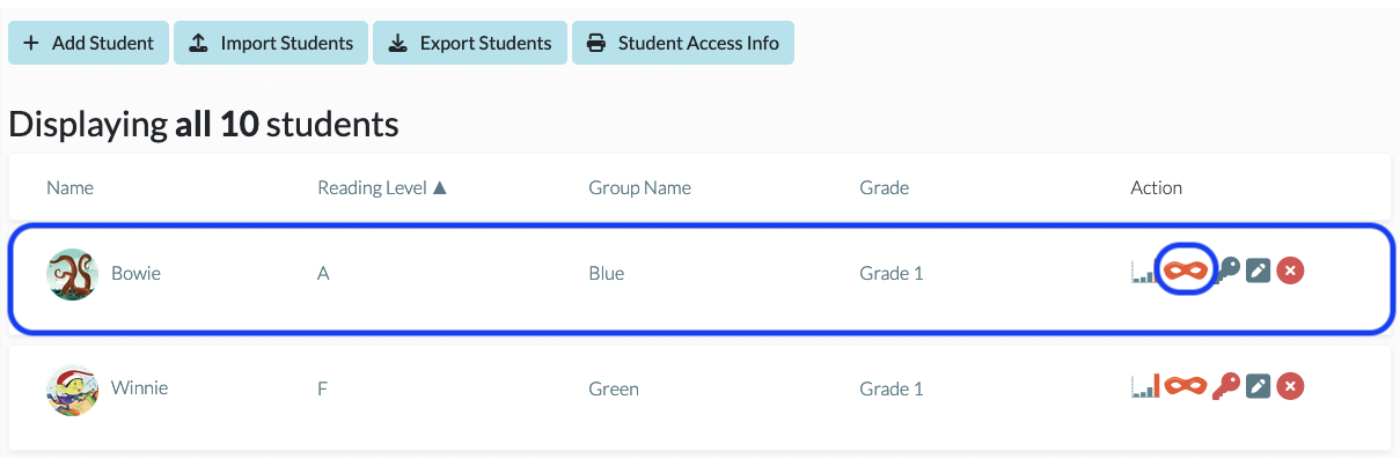Edit Winnie with the pencil icon
The image size is (1400, 458).
pyautogui.click(x=1258, y=386)
